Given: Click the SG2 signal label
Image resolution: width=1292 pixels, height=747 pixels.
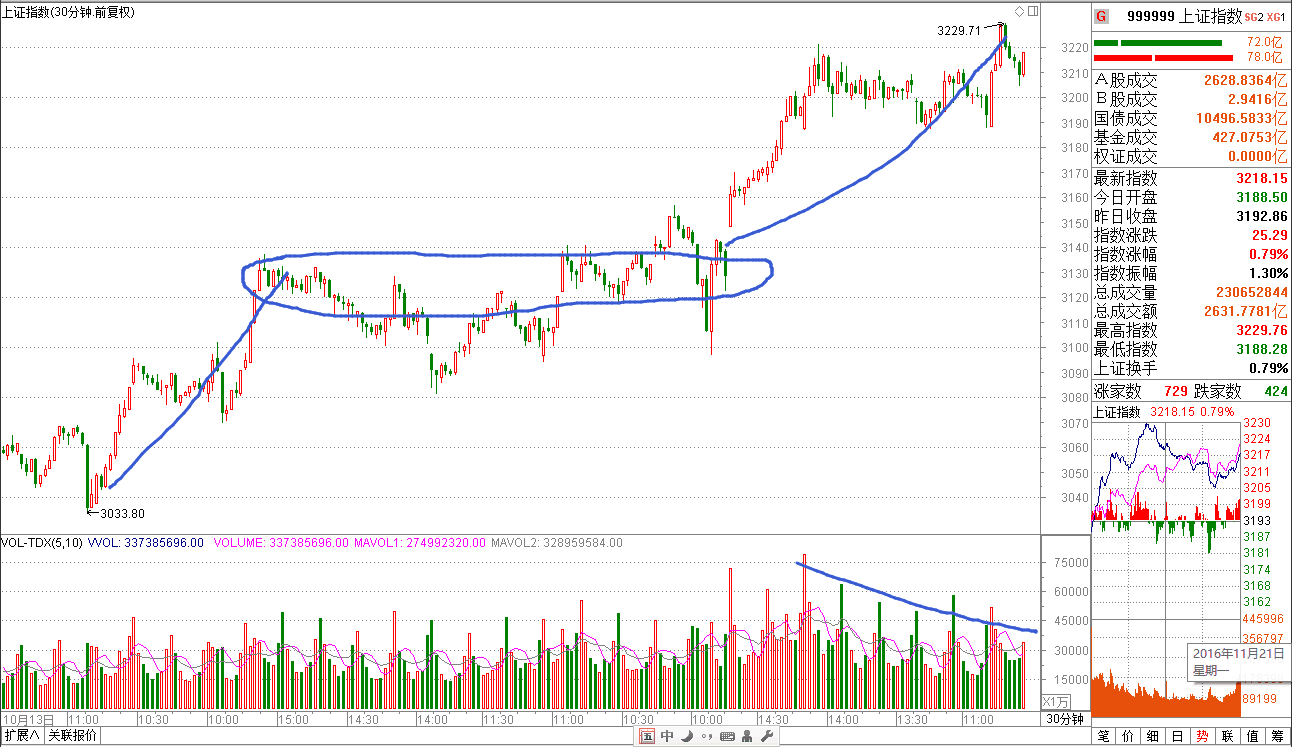Looking at the screenshot, I should pos(1254,17).
